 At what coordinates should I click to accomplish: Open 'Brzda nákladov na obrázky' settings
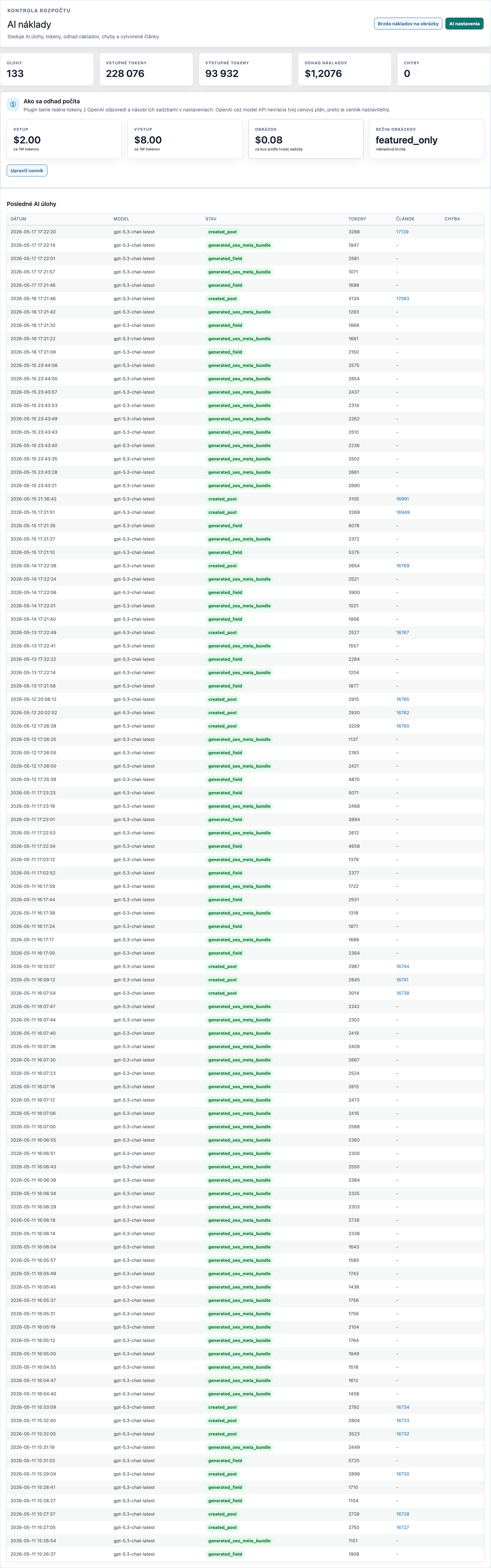408,24
